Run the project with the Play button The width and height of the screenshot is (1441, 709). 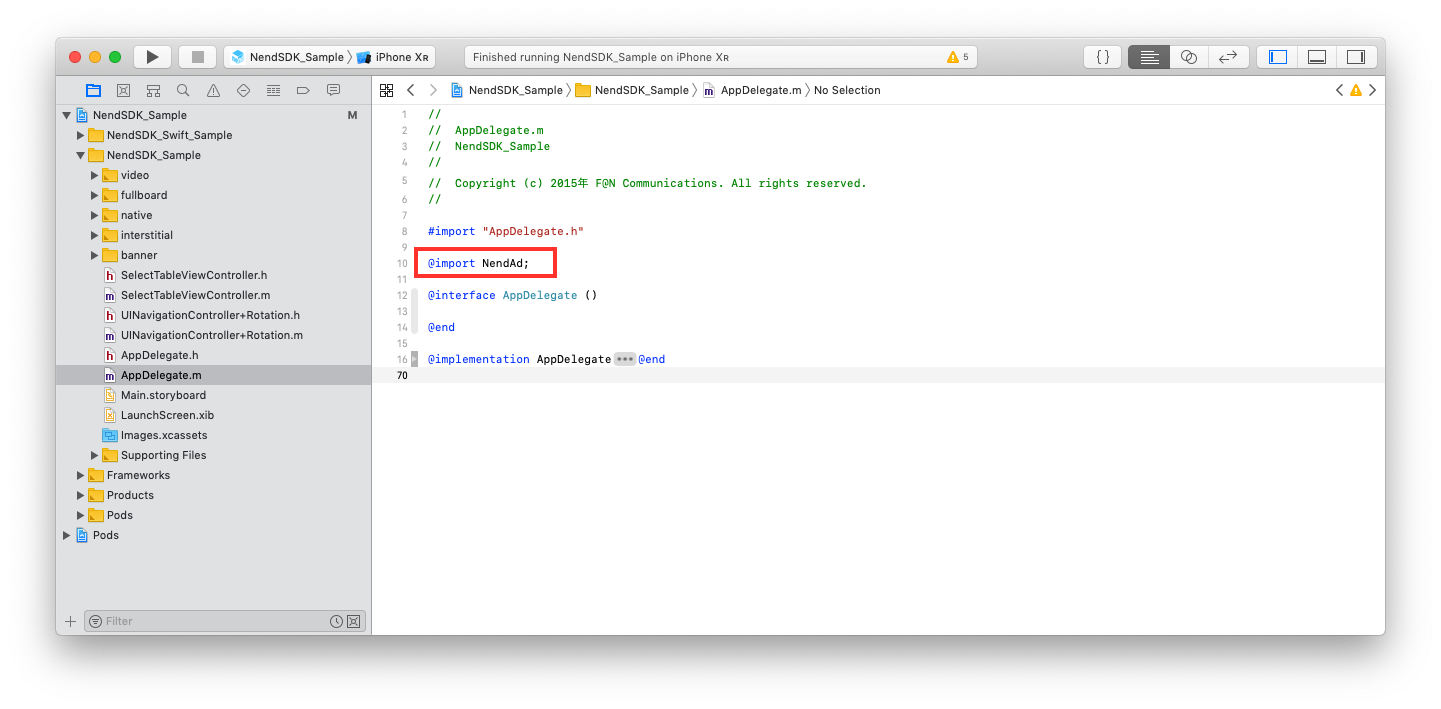click(x=152, y=57)
